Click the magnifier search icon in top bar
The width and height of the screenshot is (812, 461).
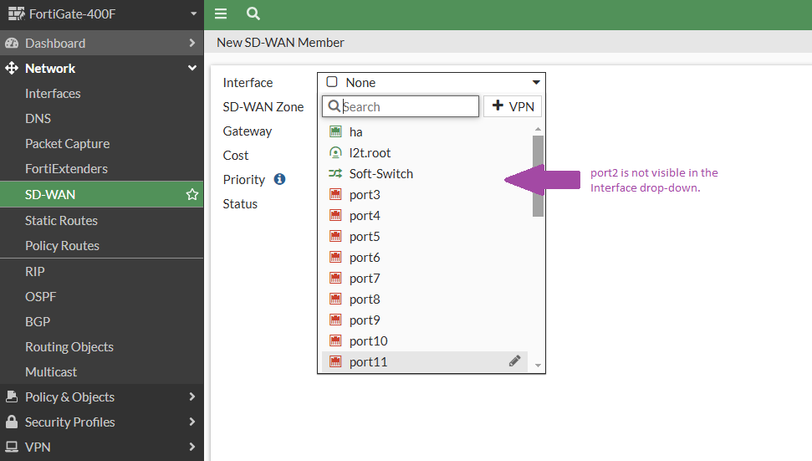tap(253, 14)
